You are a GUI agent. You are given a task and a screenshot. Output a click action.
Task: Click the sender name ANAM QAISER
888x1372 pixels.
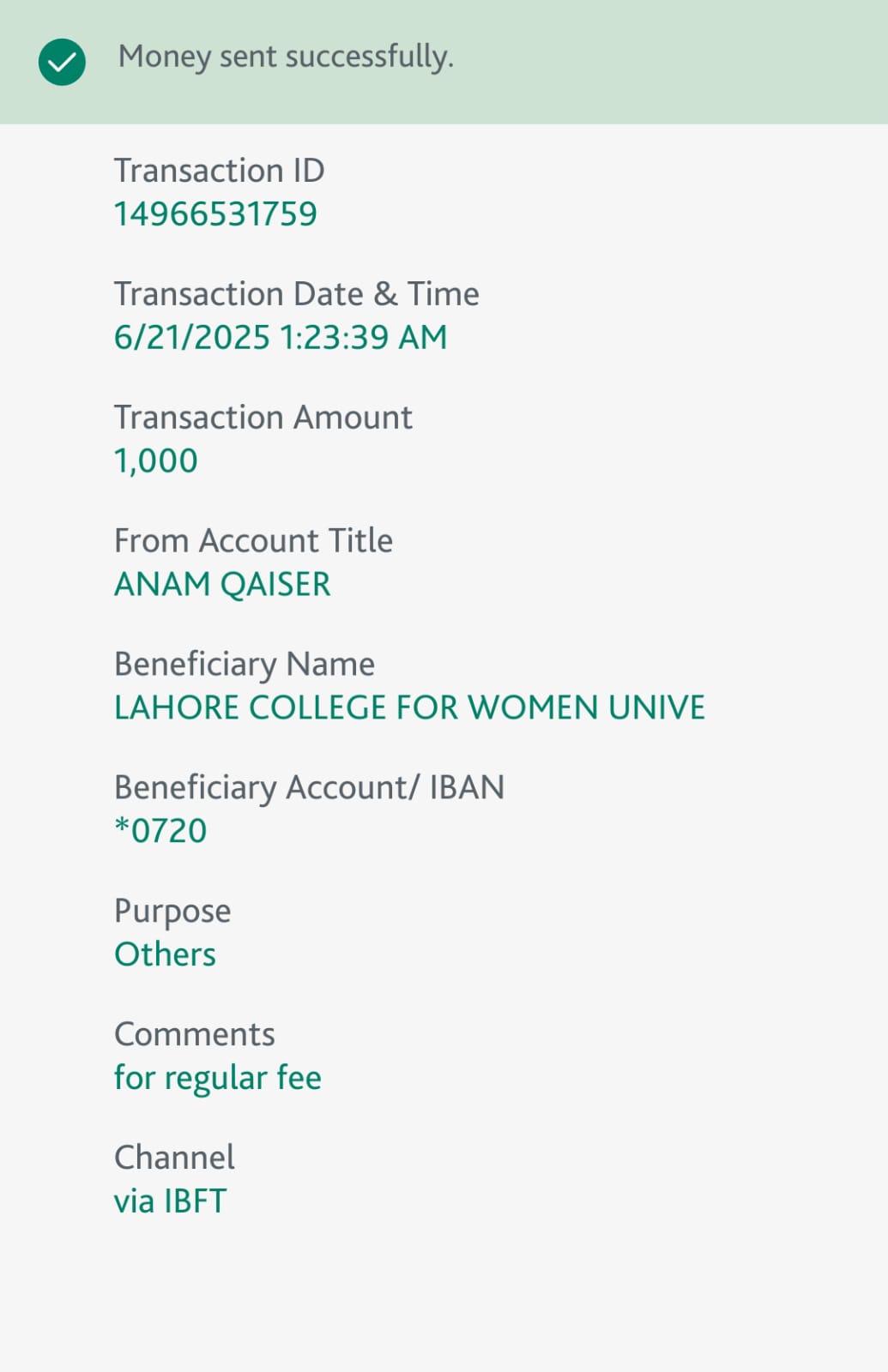tap(222, 584)
